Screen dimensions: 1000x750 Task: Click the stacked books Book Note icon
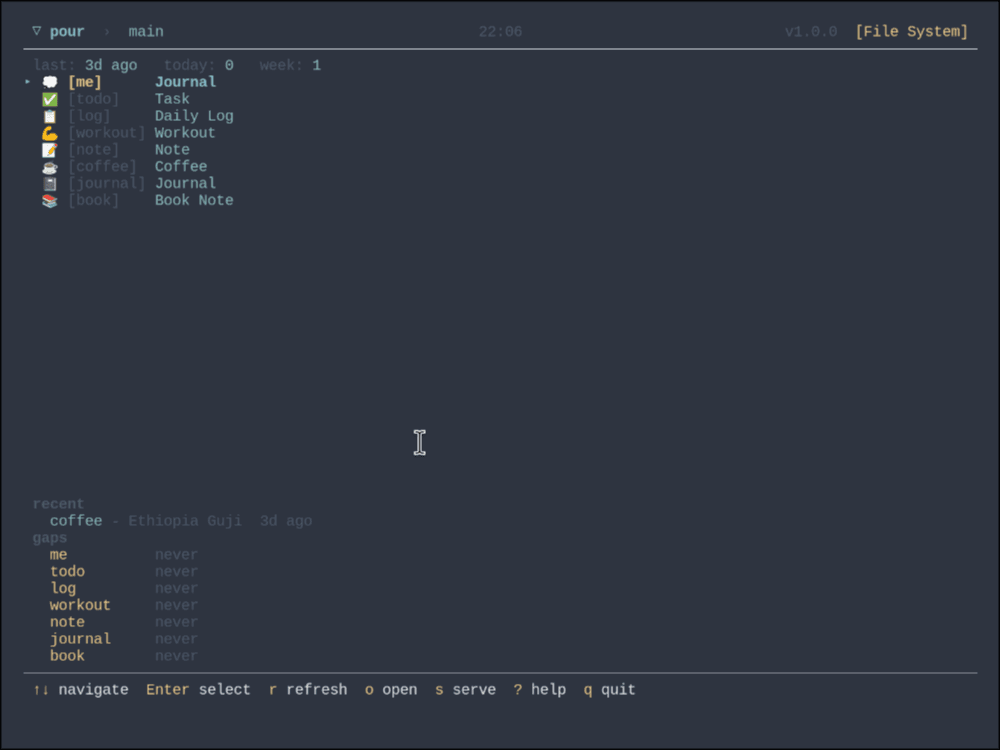pyautogui.click(x=50, y=201)
